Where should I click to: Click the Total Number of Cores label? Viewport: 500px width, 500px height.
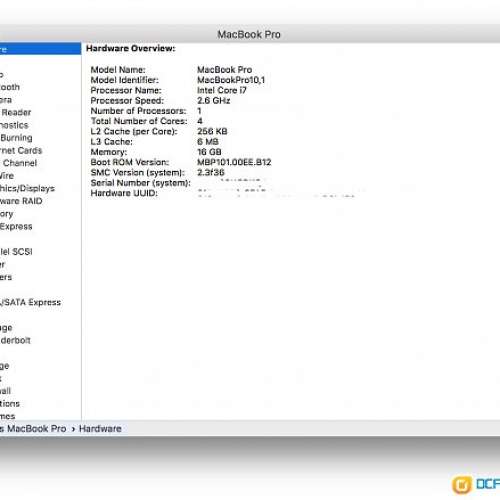pos(139,121)
